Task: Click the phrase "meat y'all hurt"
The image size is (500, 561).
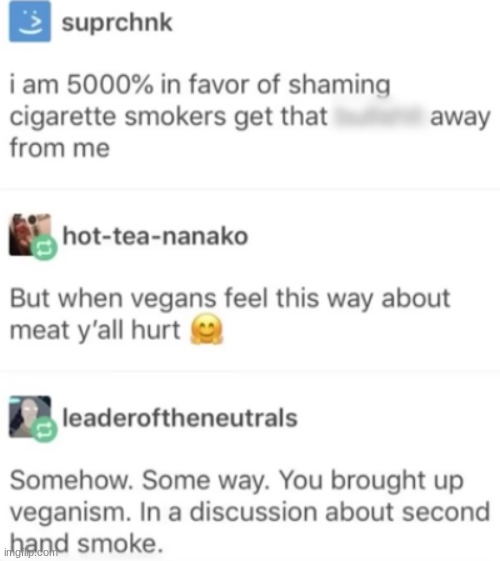Action: tap(95, 330)
